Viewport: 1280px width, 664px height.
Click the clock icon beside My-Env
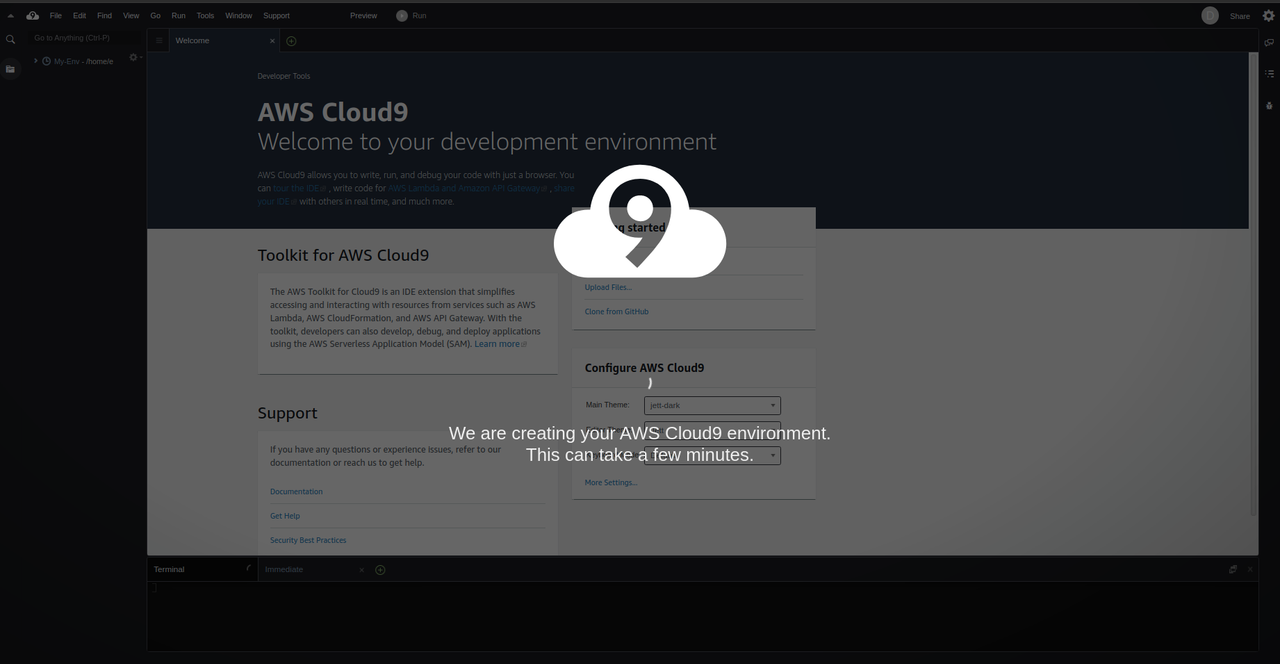[x=46, y=61]
